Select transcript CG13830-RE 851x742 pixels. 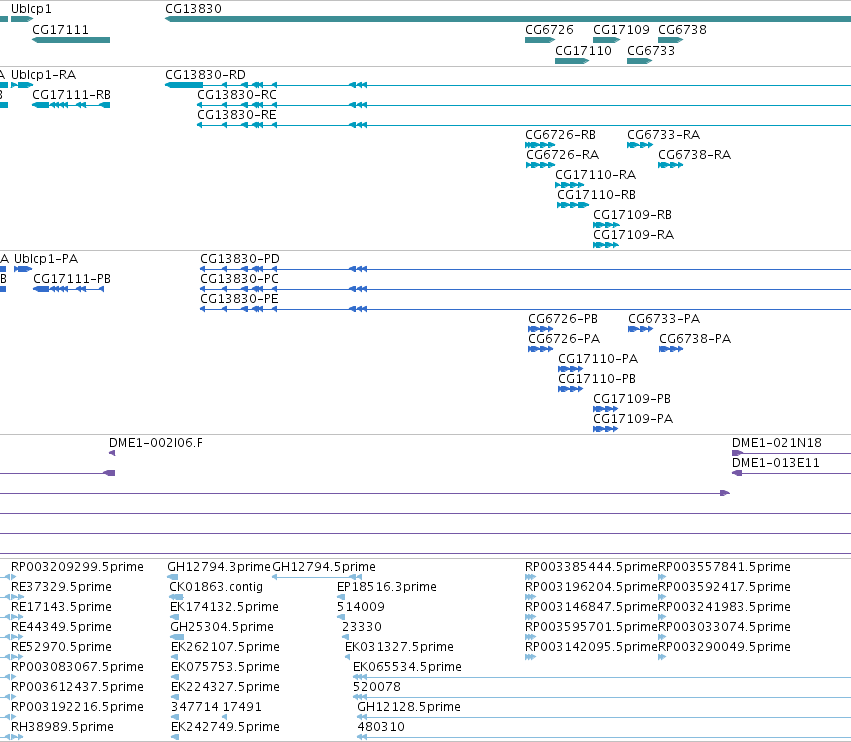click(x=237, y=115)
